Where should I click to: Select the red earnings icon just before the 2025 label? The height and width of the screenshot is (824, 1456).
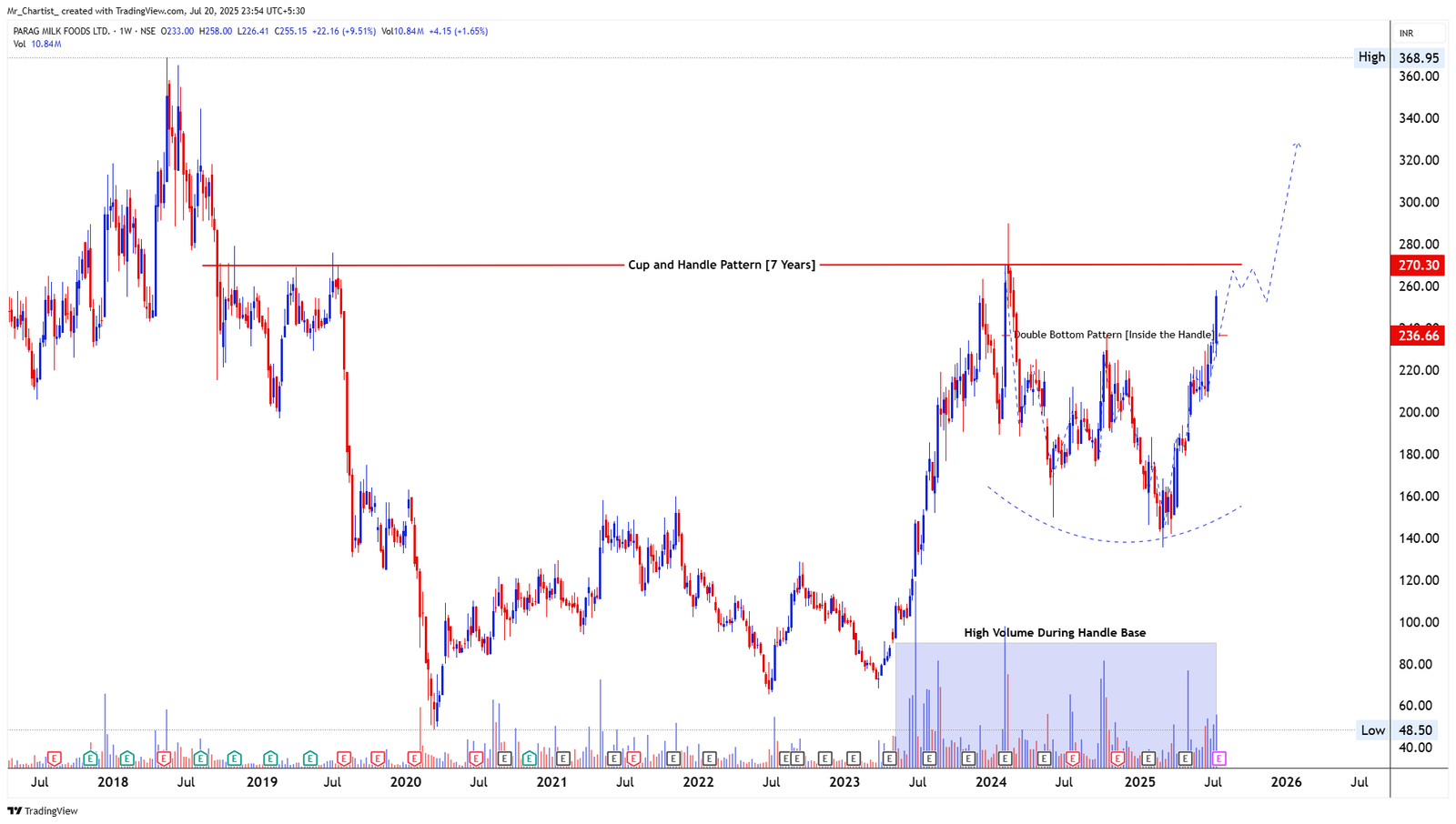[x=1117, y=758]
